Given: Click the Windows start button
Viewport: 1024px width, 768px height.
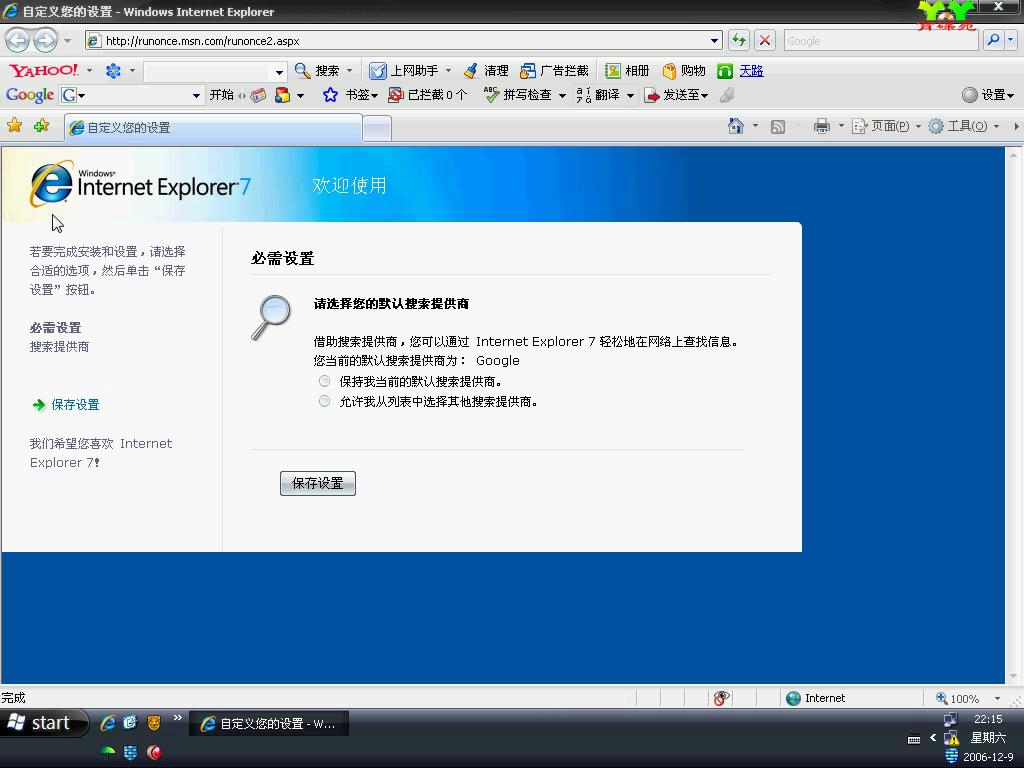Looking at the screenshot, I should tap(44, 723).
